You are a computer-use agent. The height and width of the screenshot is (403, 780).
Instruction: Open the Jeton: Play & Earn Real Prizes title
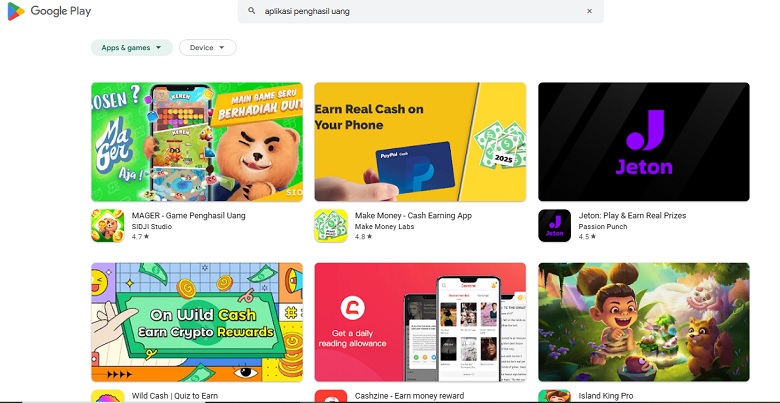click(632, 215)
